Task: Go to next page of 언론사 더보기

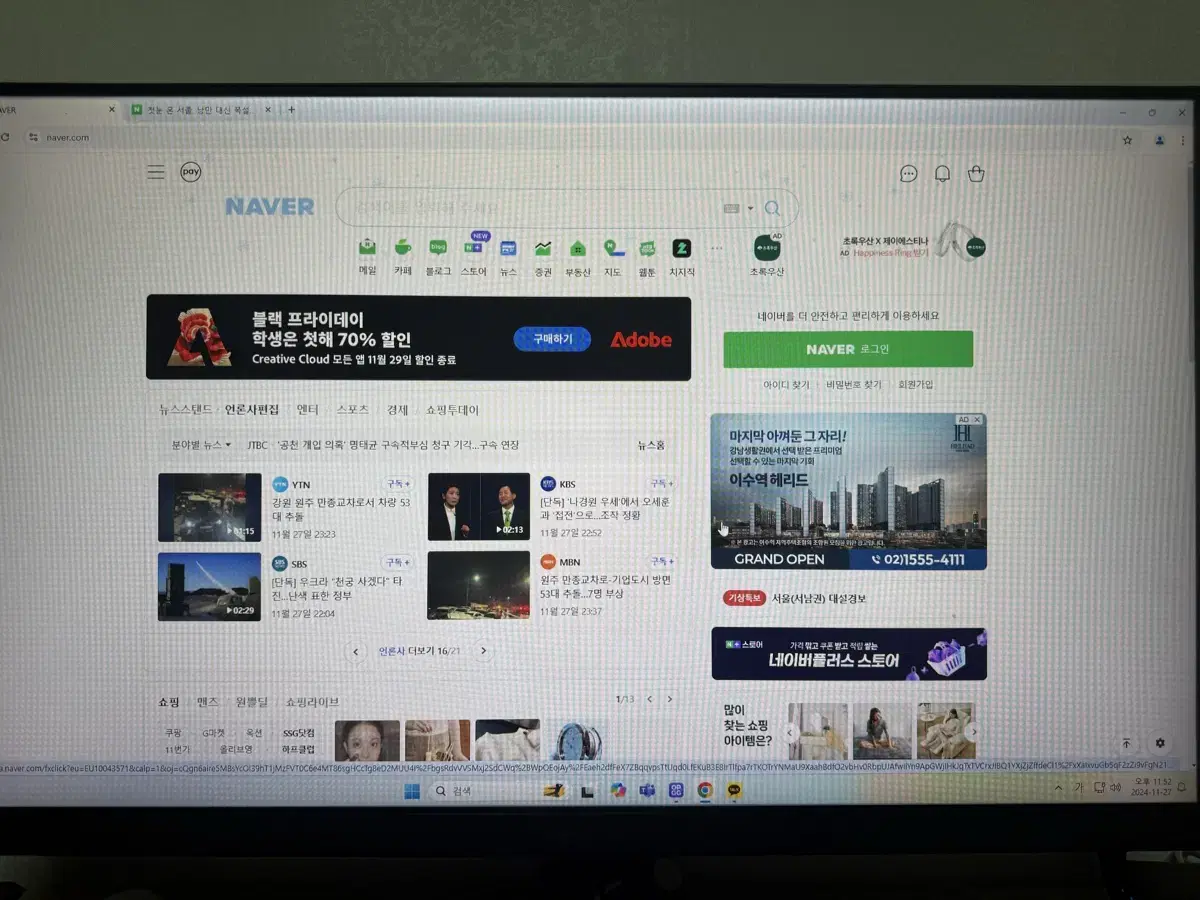Action: pyautogui.click(x=483, y=651)
